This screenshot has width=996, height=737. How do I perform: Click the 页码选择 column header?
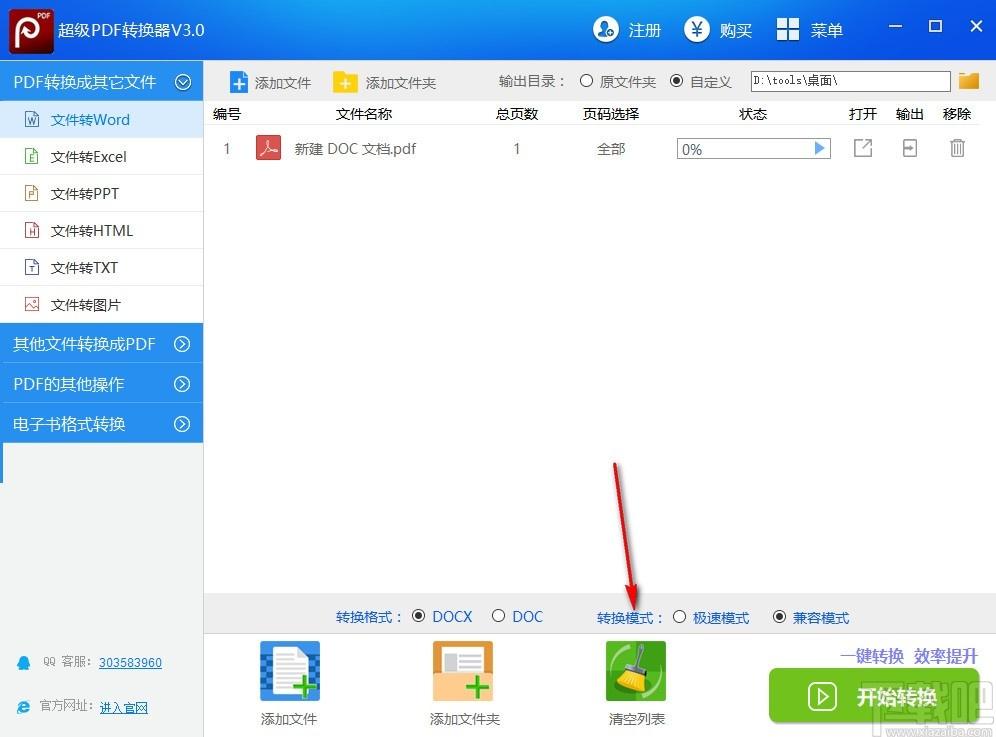(611, 114)
